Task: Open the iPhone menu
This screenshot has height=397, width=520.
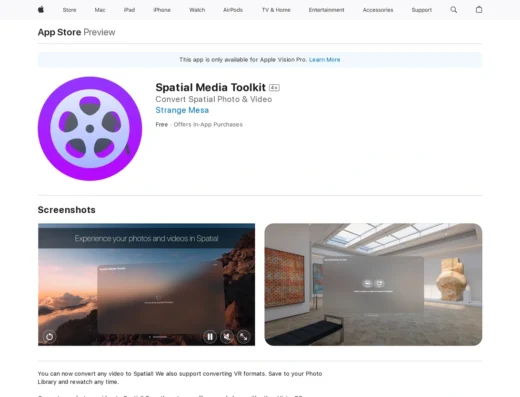Action: coord(162,10)
